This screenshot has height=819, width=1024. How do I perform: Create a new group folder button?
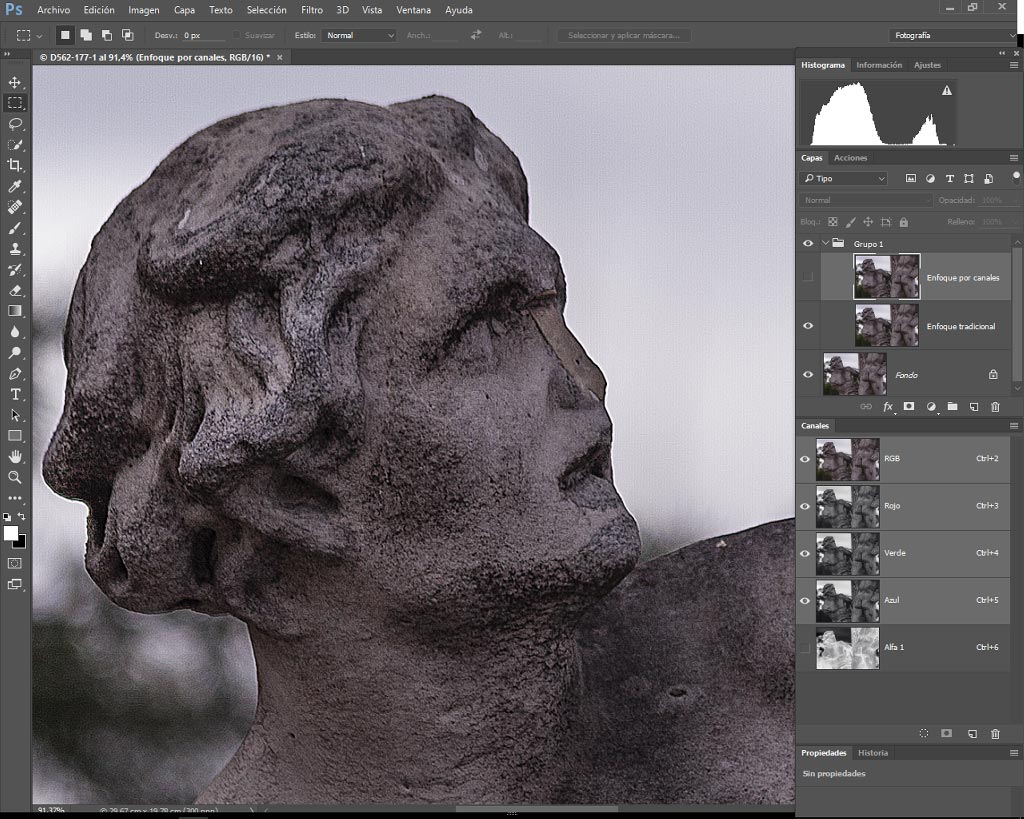tap(952, 406)
